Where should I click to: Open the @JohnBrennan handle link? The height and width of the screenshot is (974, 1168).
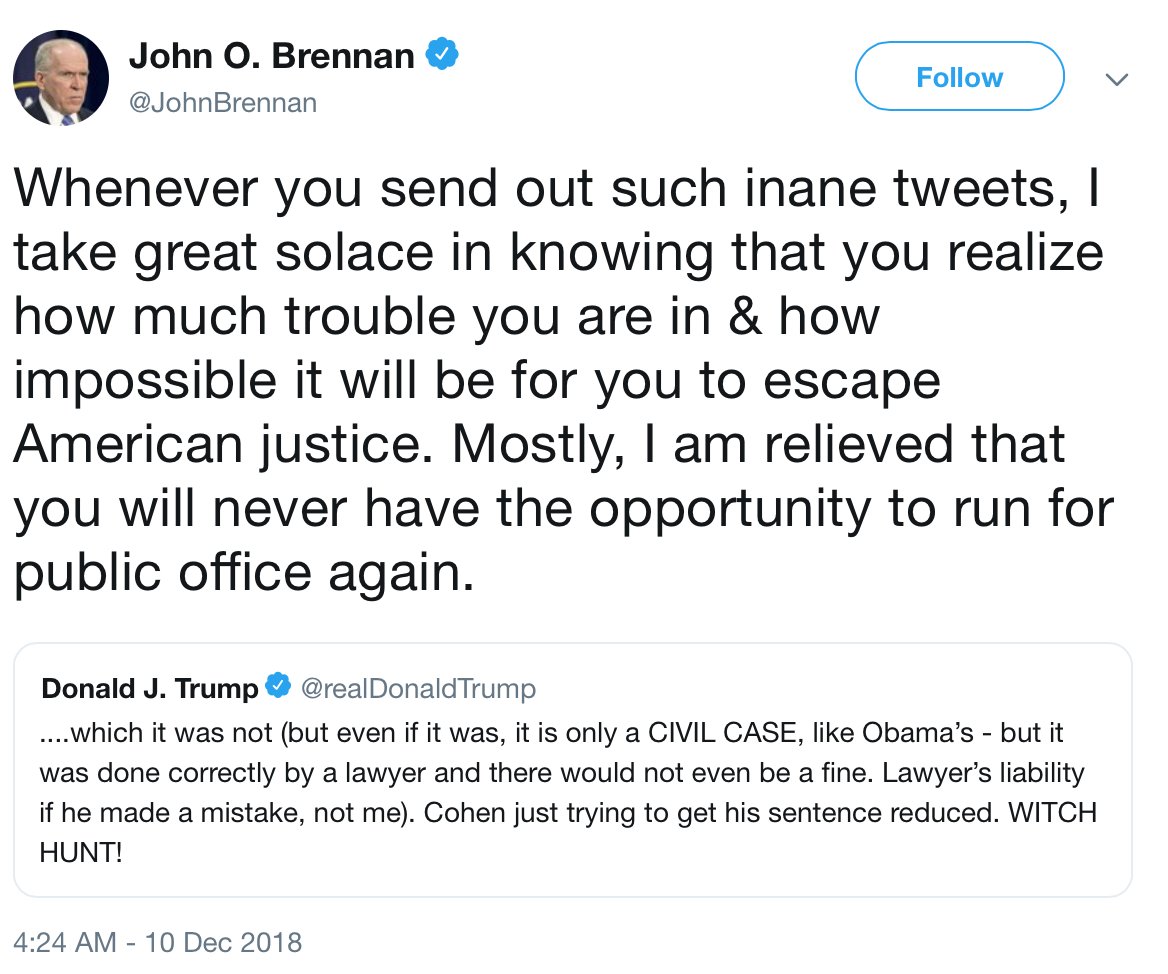[x=223, y=102]
